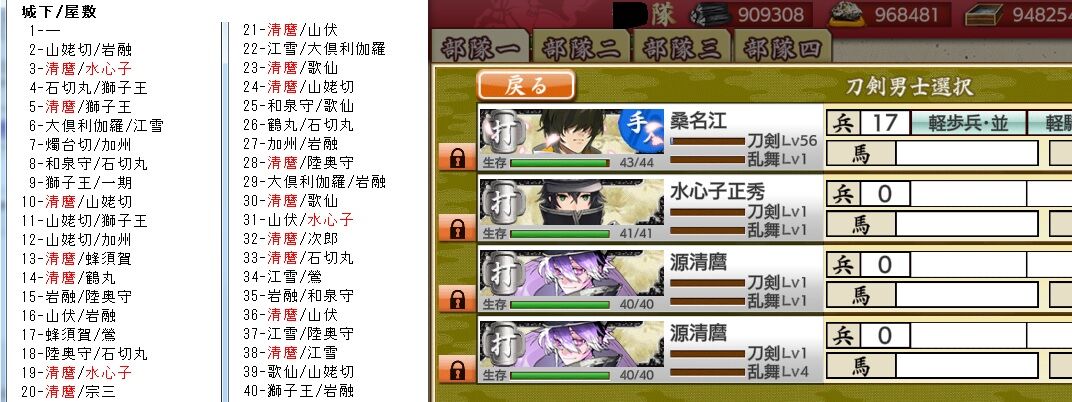
Task: Toggle lock icon on 水心子正秀 row
Action: coord(457,228)
